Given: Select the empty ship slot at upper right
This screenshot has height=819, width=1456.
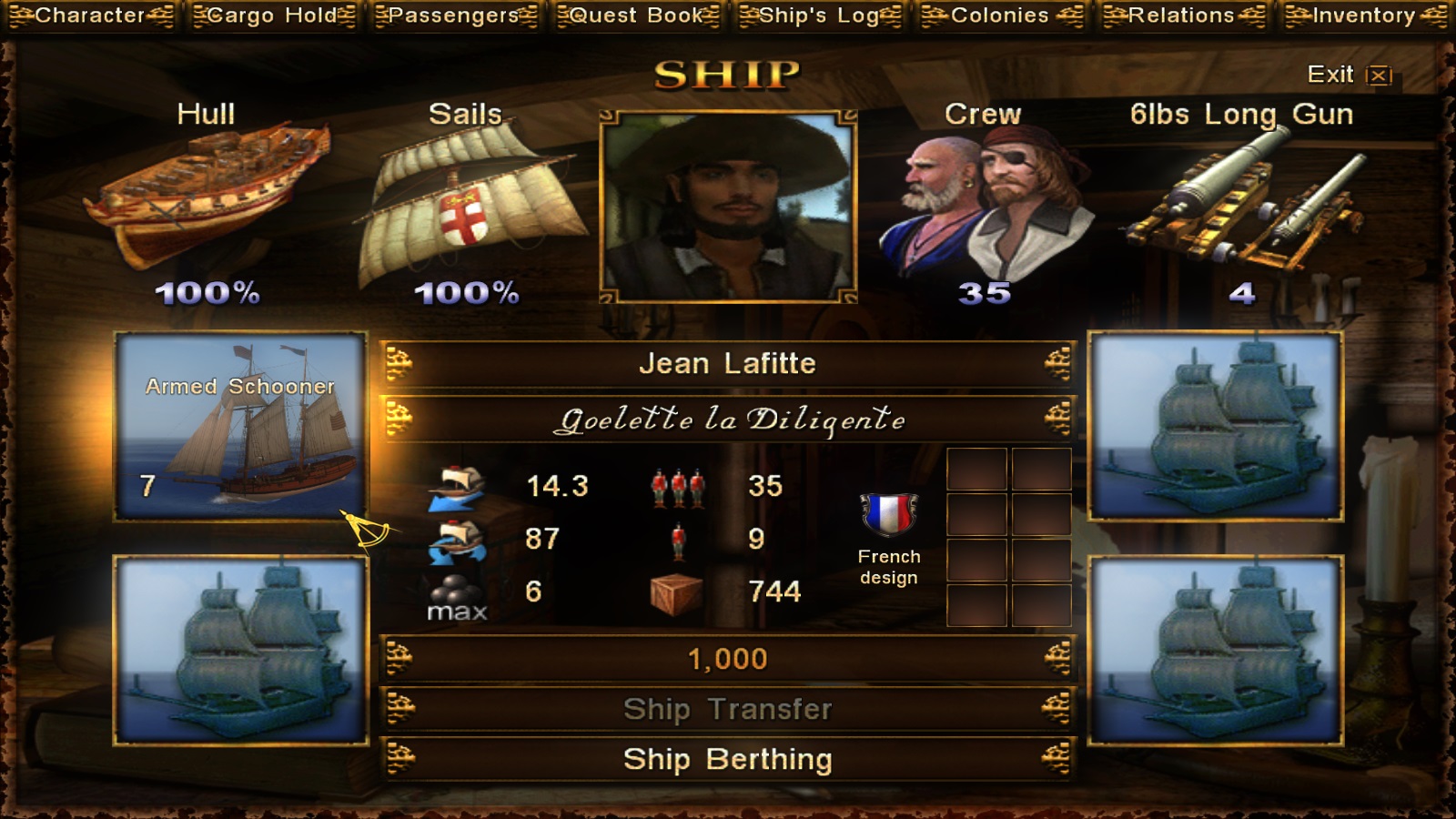Looking at the screenshot, I should coord(1216,426).
